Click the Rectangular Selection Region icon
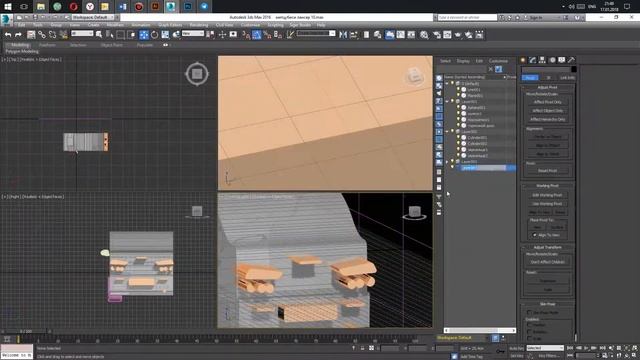The height and width of the screenshot is (360, 640). pos(120,35)
